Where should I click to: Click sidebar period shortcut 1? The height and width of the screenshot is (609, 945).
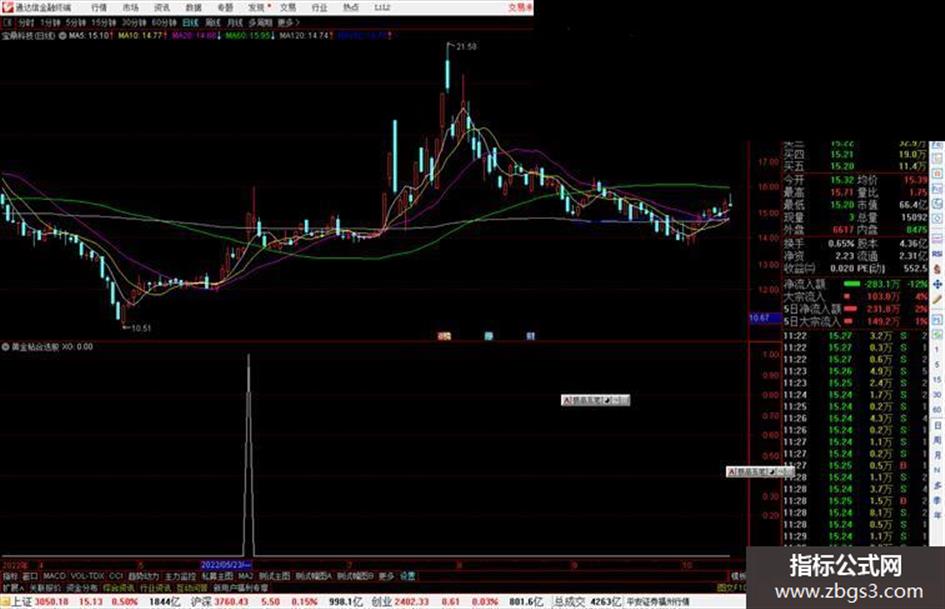point(937,350)
